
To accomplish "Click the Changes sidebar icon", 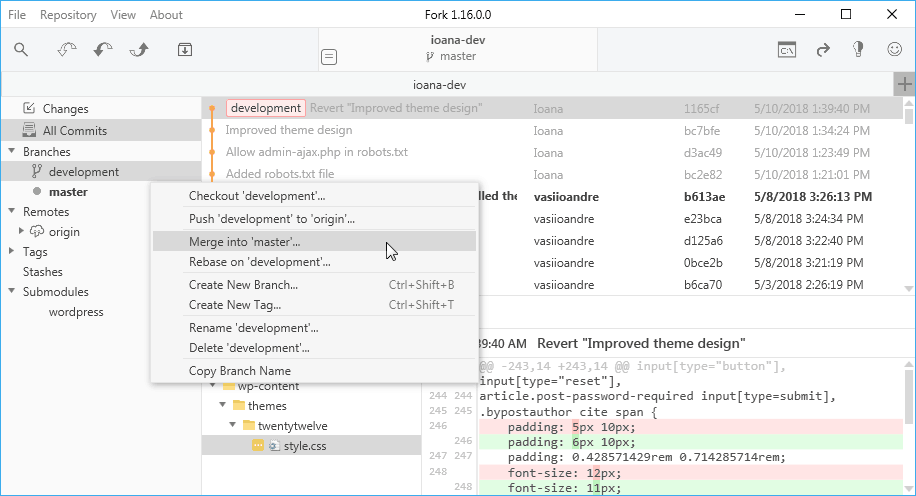I will [x=29, y=107].
